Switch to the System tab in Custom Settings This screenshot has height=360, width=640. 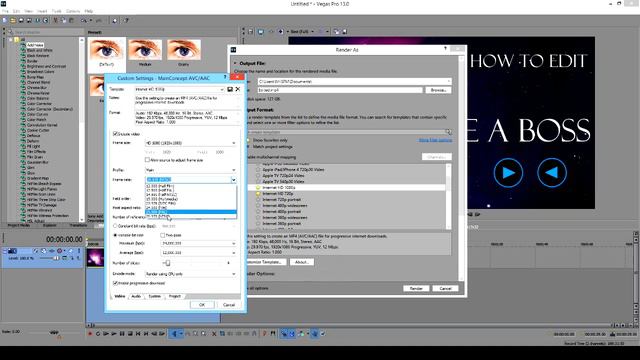154,296
